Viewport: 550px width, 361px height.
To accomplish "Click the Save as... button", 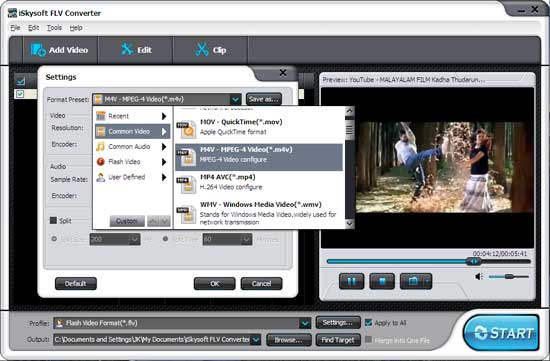I will tap(264, 99).
